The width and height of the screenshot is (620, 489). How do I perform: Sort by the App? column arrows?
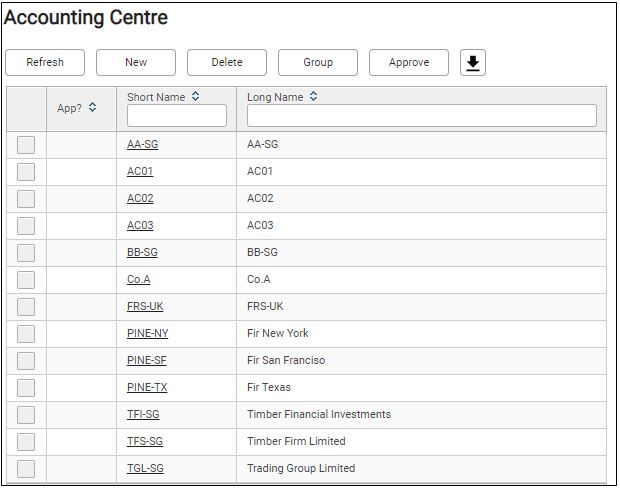pyautogui.click(x=93, y=107)
